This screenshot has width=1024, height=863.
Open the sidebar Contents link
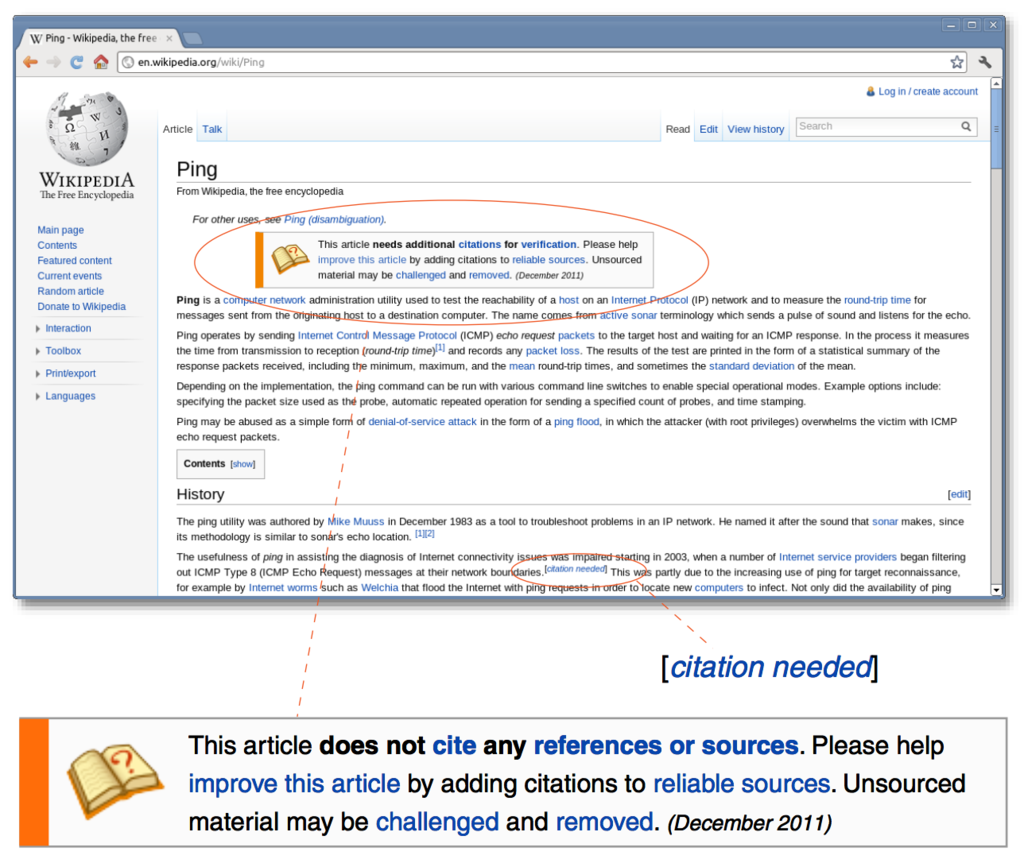click(57, 245)
